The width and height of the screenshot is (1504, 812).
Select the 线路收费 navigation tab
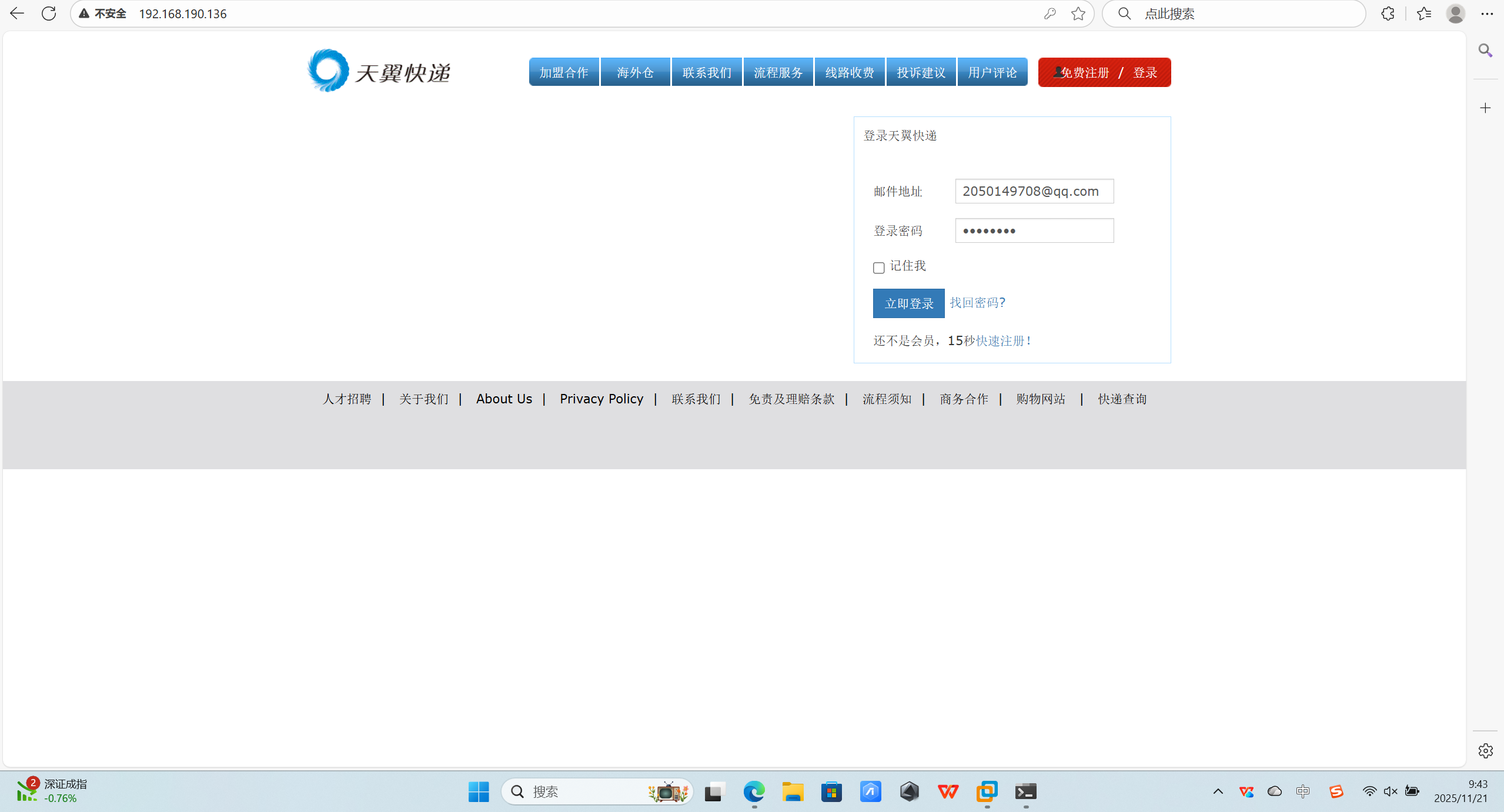849,72
